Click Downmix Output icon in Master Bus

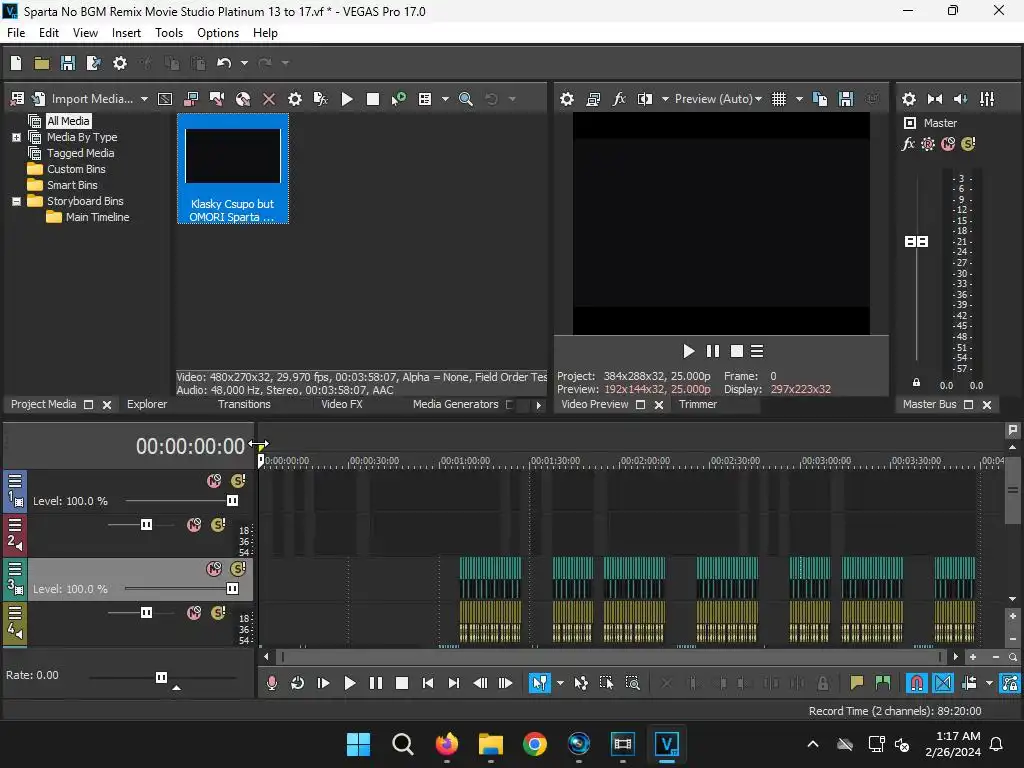coord(935,99)
